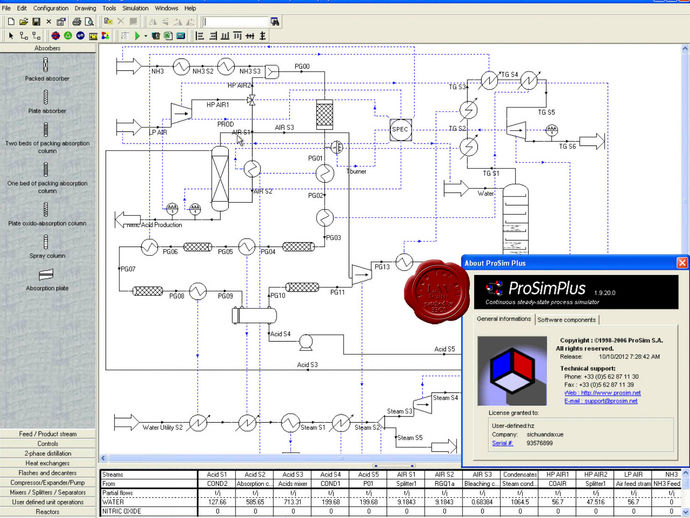
Task: Expand the Heat exchangers category
Action: pos(48,463)
